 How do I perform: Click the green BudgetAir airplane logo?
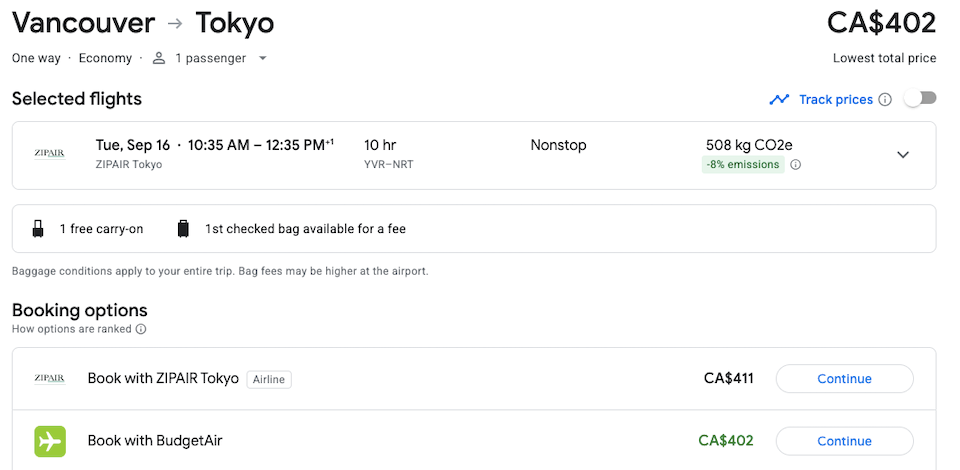coord(50,441)
